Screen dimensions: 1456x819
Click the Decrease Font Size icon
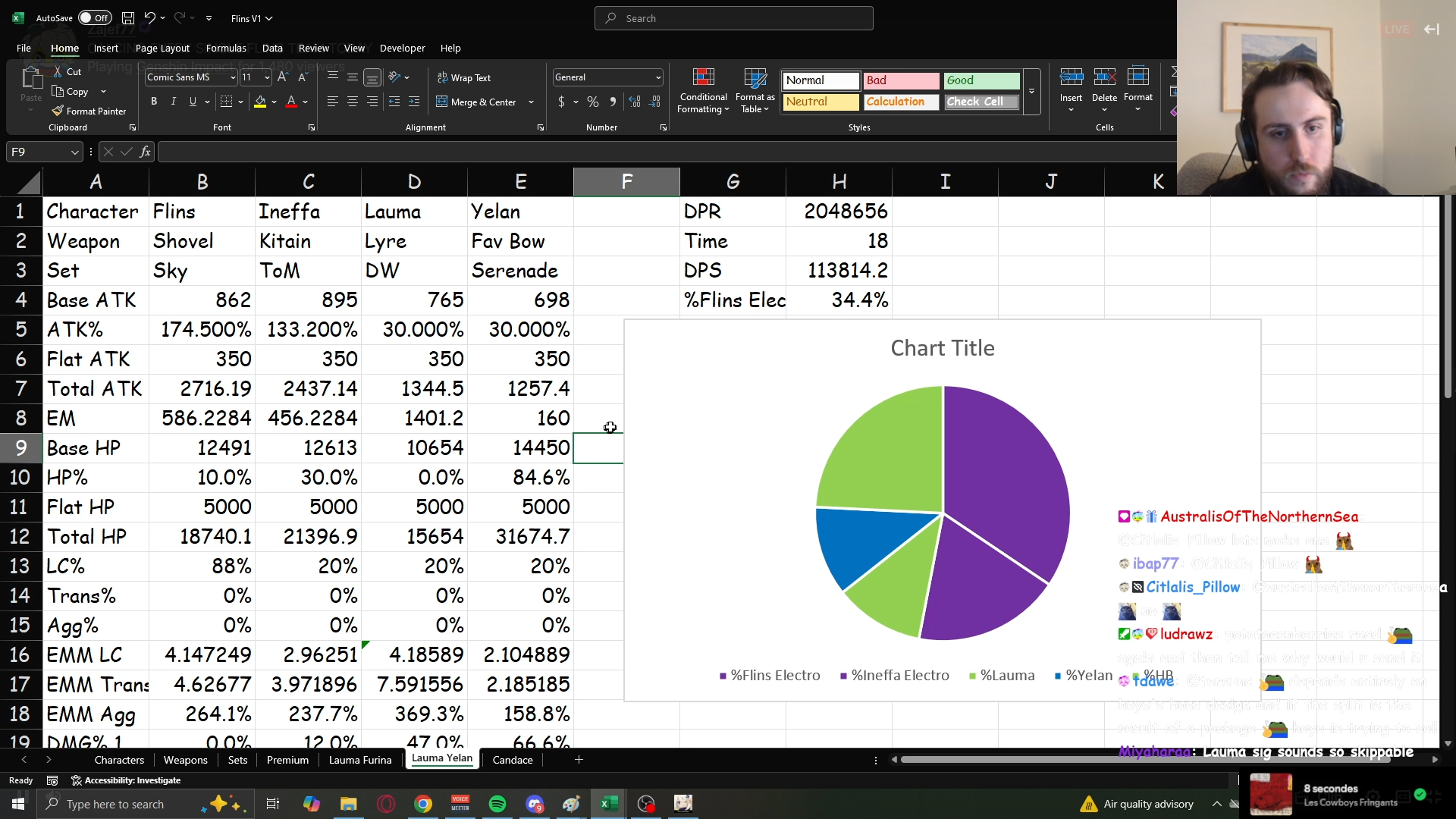point(302,77)
